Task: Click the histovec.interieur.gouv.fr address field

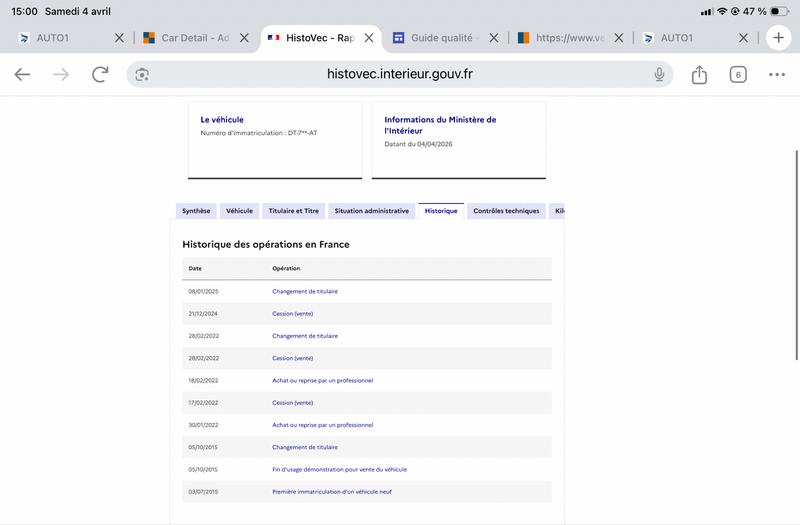Action: click(400, 75)
